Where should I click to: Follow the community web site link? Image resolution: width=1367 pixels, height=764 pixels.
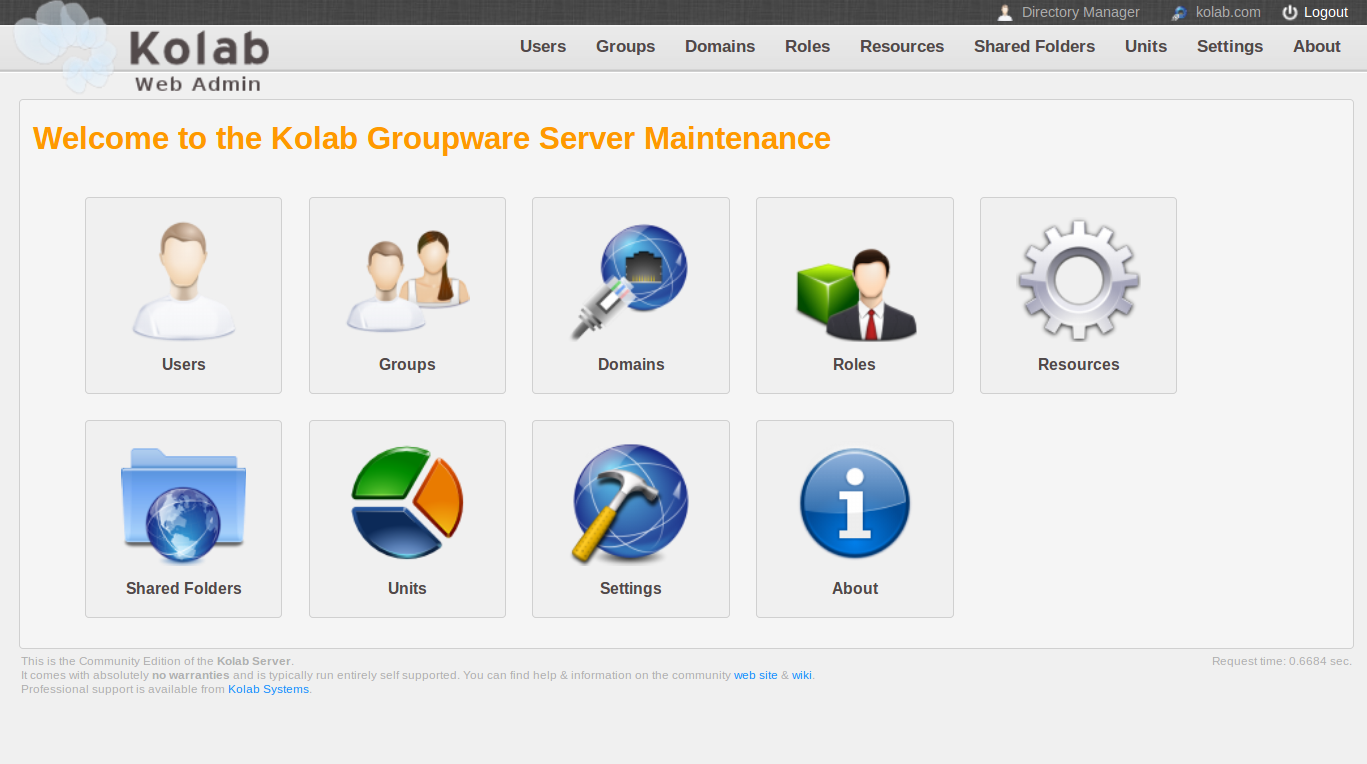tap(756, 675)
